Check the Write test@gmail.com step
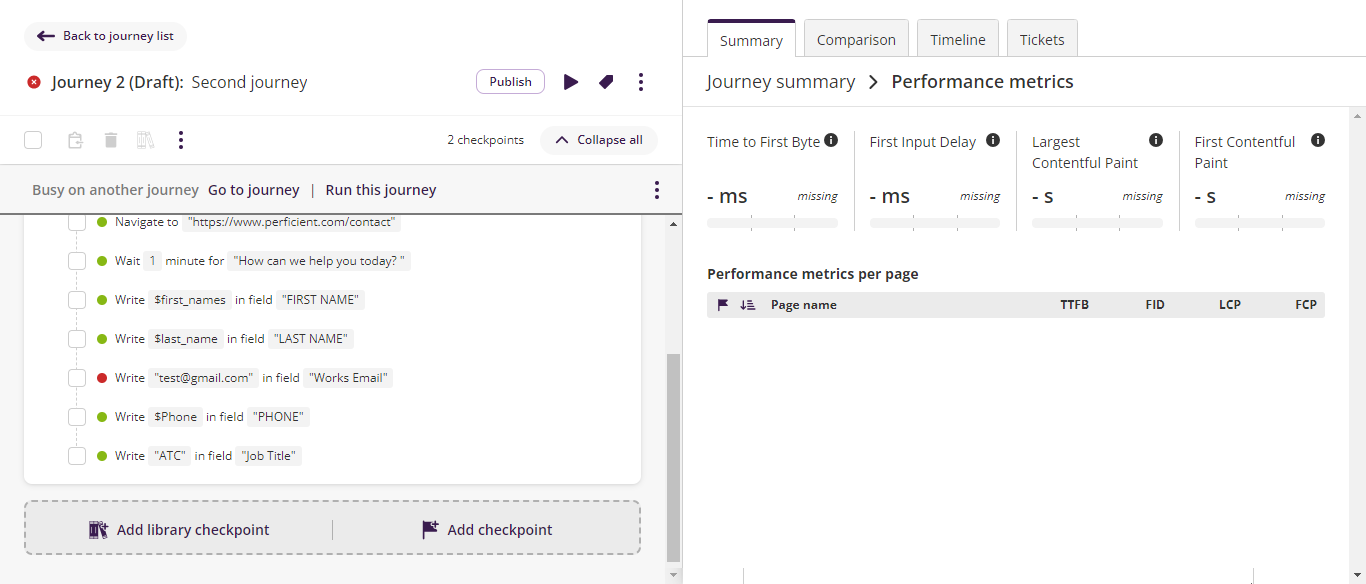 tap(77, 378)
